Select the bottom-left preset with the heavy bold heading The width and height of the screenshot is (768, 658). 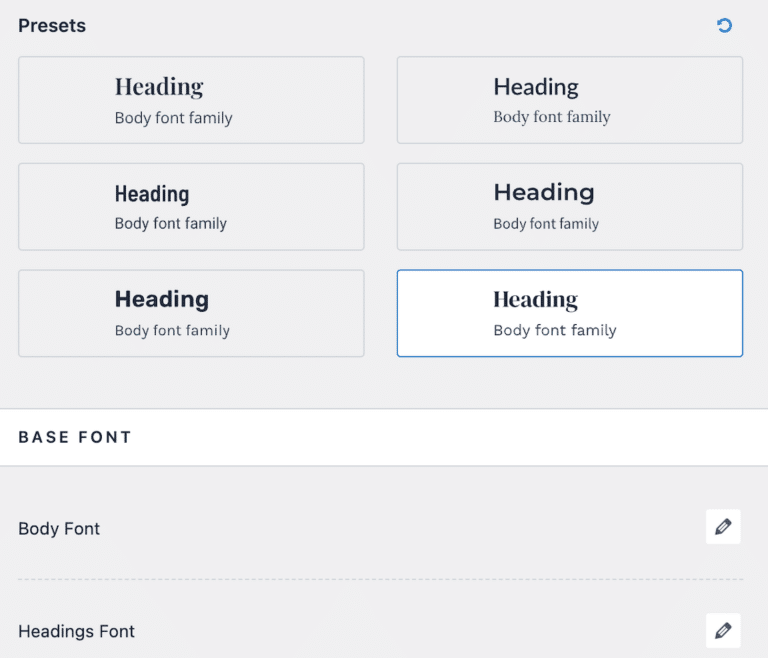(x=191, y=313)
